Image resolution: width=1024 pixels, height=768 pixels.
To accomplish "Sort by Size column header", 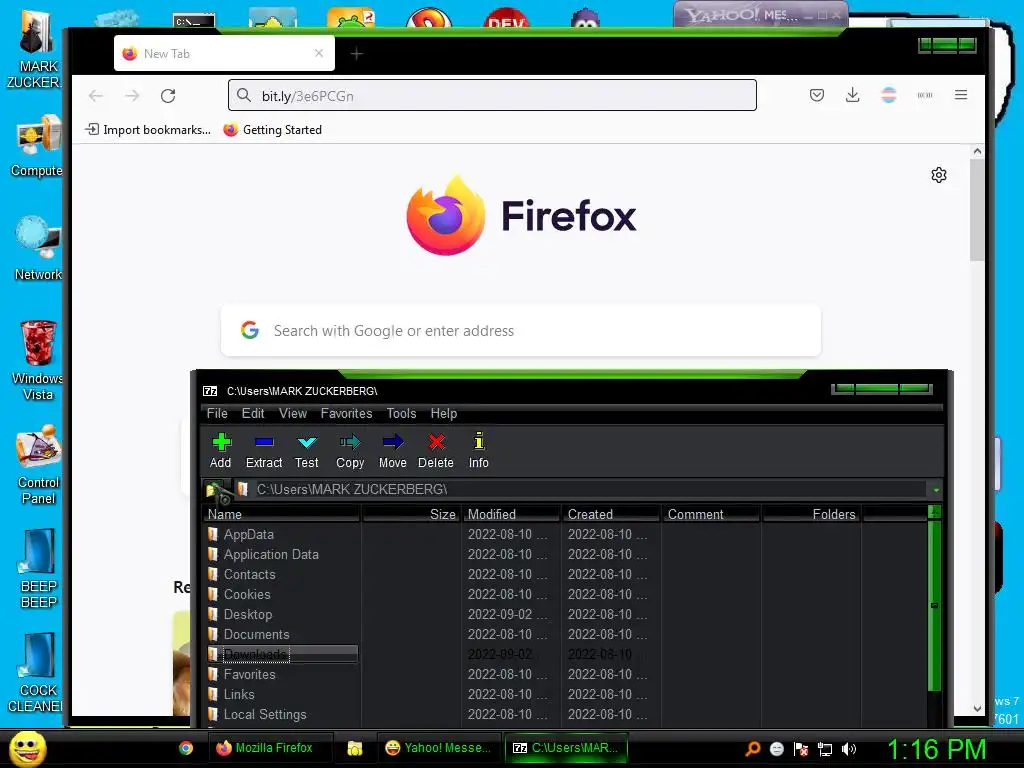I will point(411,515).
